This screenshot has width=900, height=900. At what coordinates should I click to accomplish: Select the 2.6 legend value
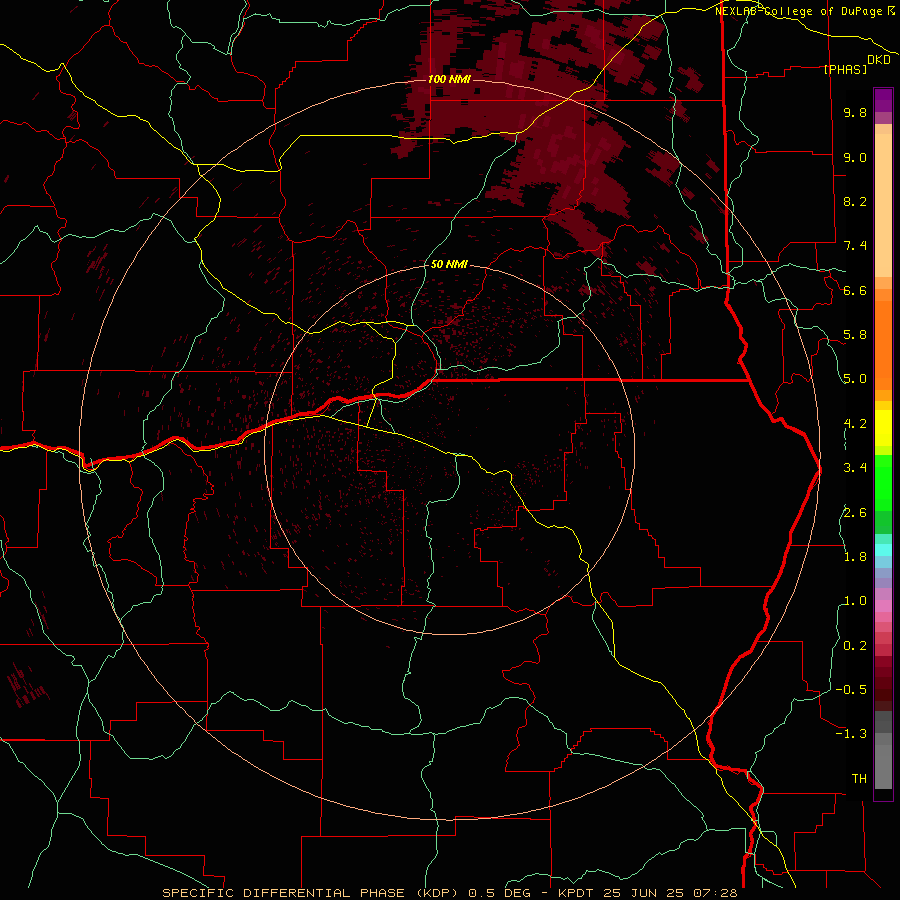855,513
